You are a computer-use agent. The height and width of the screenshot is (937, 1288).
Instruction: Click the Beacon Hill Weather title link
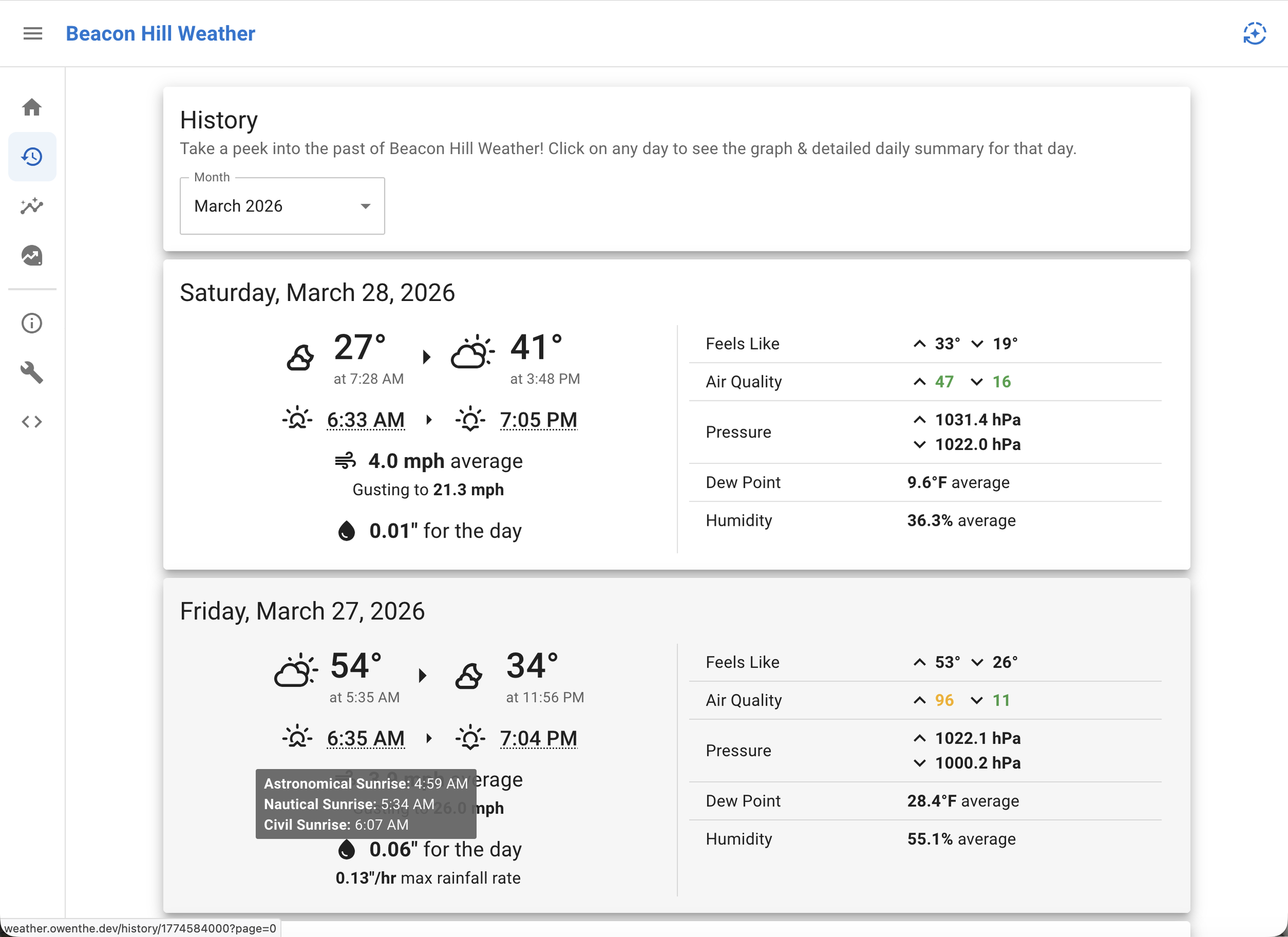point(161,34)
